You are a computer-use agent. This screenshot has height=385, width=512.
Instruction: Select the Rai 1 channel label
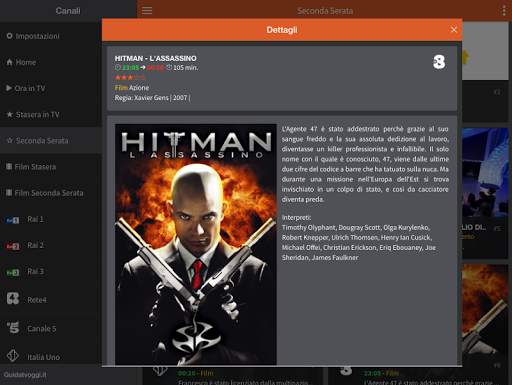point(35,219)
